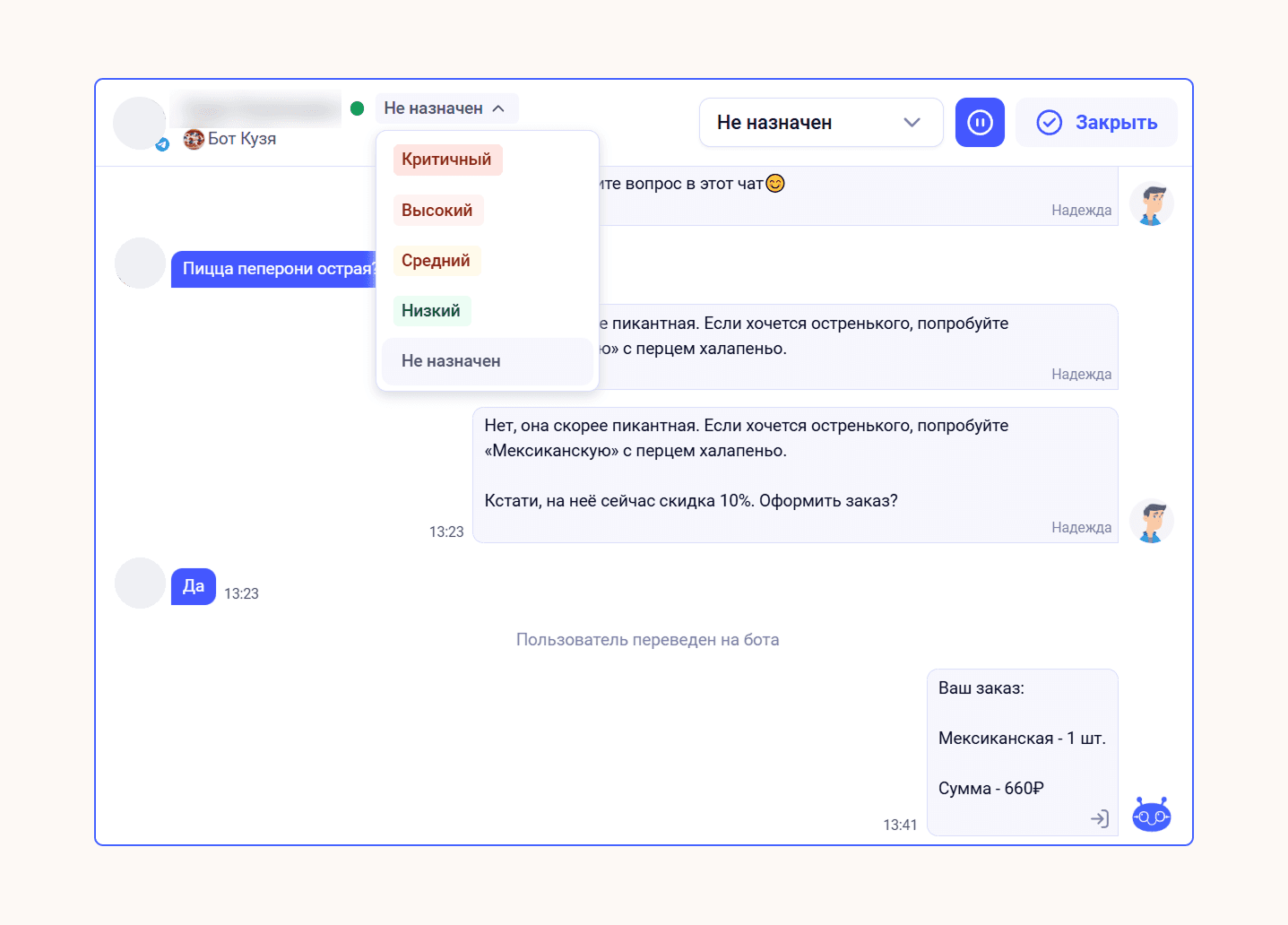The image size is (1288, 925).
Task: Select the Высокий priority option
Action: (437, 211)
